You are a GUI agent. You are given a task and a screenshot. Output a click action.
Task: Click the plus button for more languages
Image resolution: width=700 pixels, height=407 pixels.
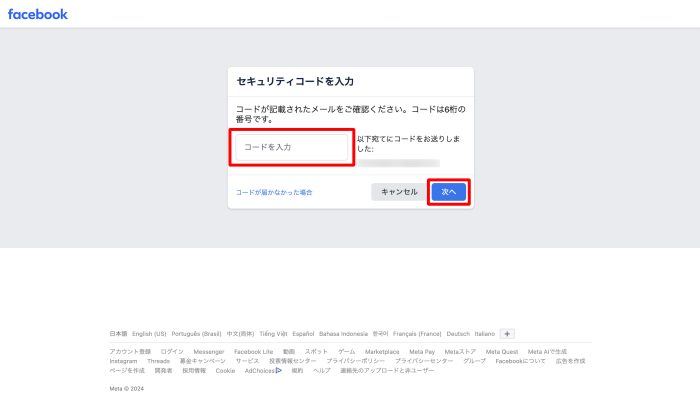coord(507,334)
